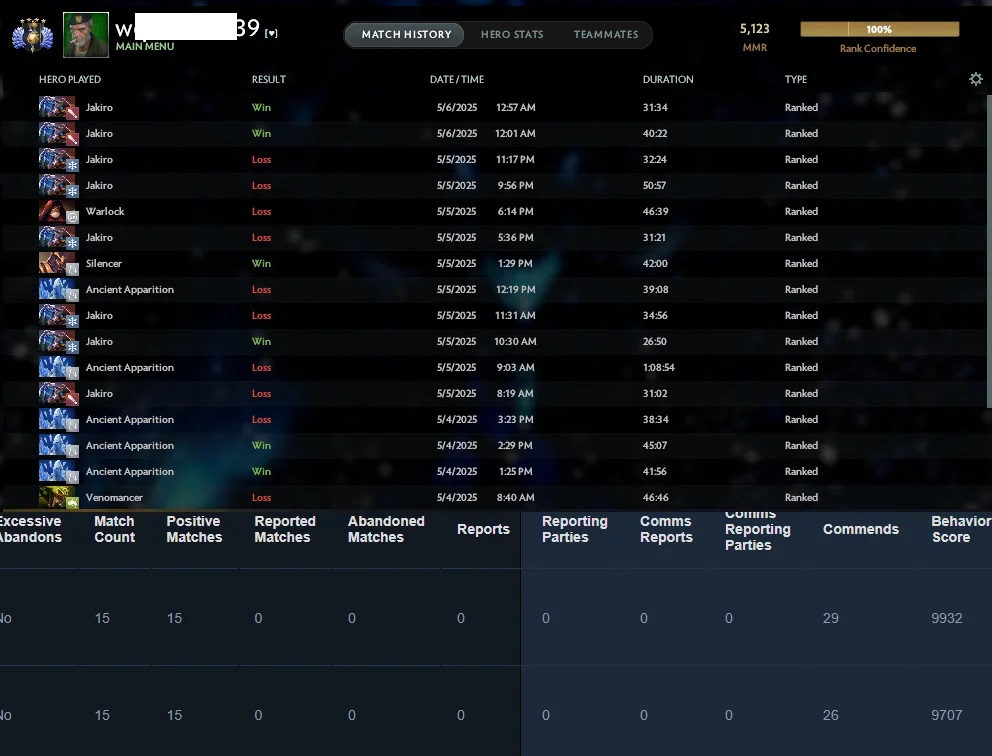Click Jakiro hero icon in 5:36 PM match
The height and width of the screenshot is (756, 992).
coord(58,237)
